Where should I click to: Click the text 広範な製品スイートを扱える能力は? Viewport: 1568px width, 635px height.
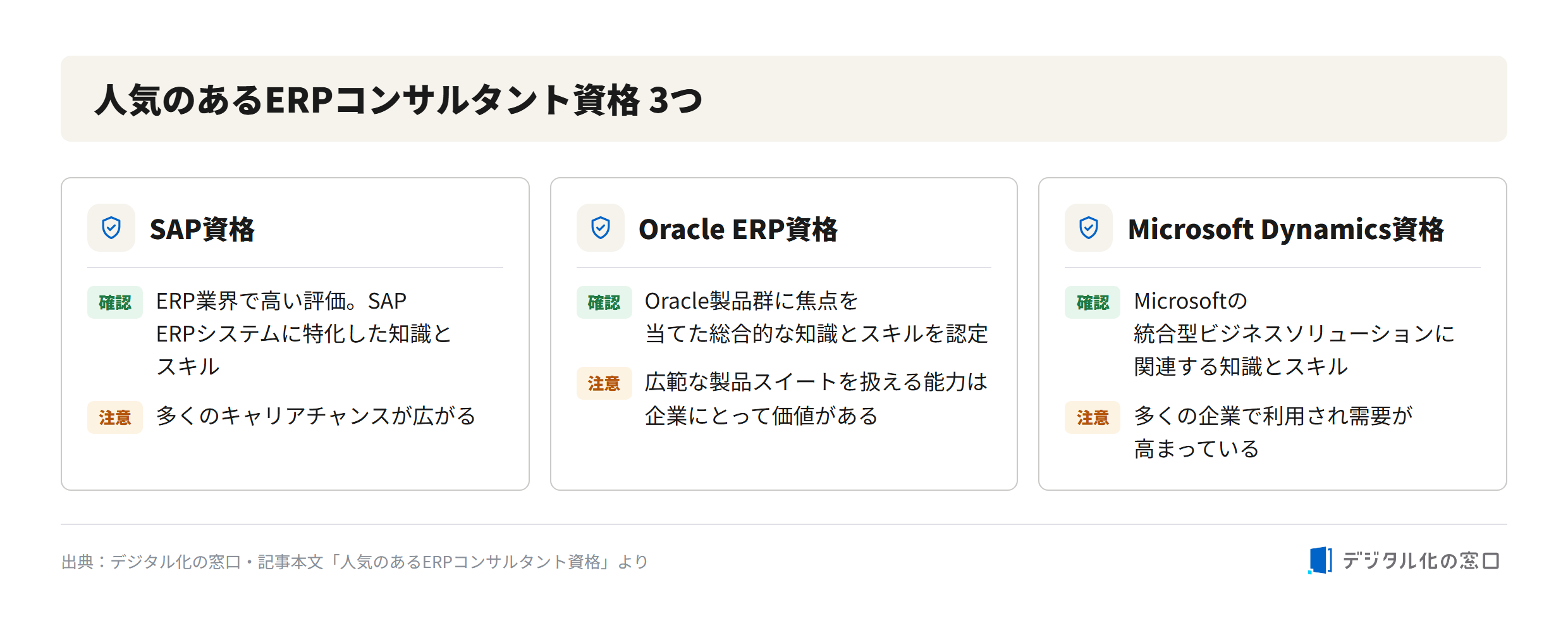coord(816,382)
